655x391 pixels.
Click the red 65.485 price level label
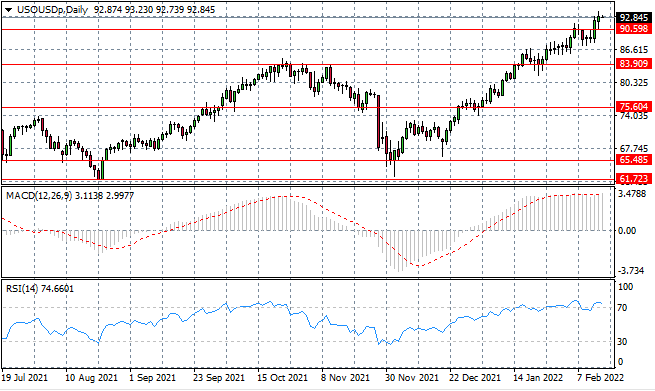634,160
